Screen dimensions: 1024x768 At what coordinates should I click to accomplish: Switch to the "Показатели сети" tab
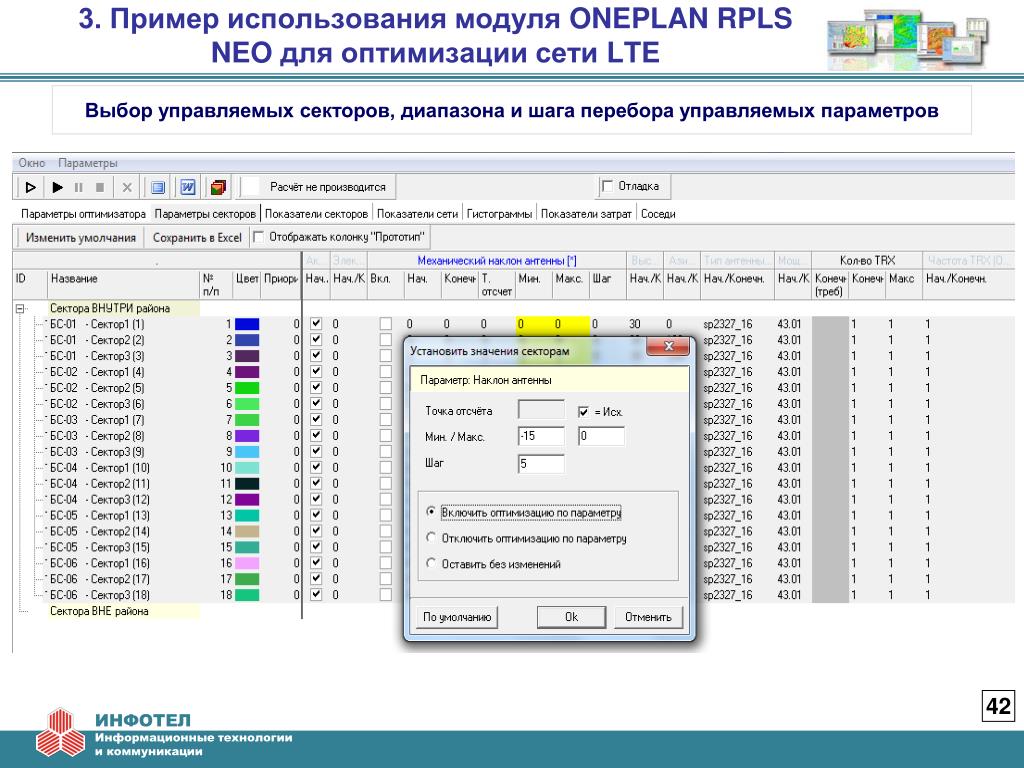pos(417,214)
